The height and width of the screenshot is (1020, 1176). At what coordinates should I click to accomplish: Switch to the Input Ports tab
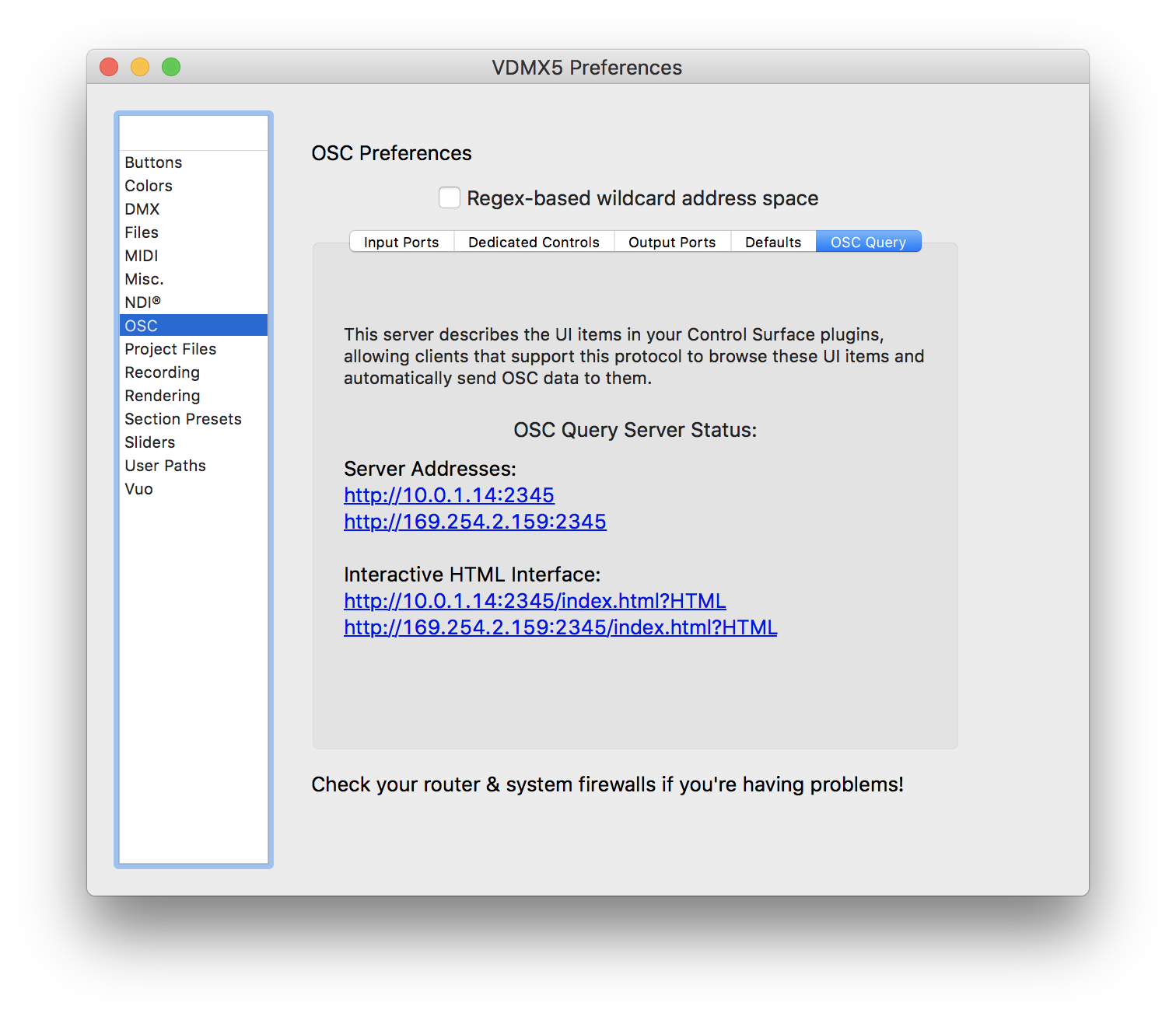(401, 242)
